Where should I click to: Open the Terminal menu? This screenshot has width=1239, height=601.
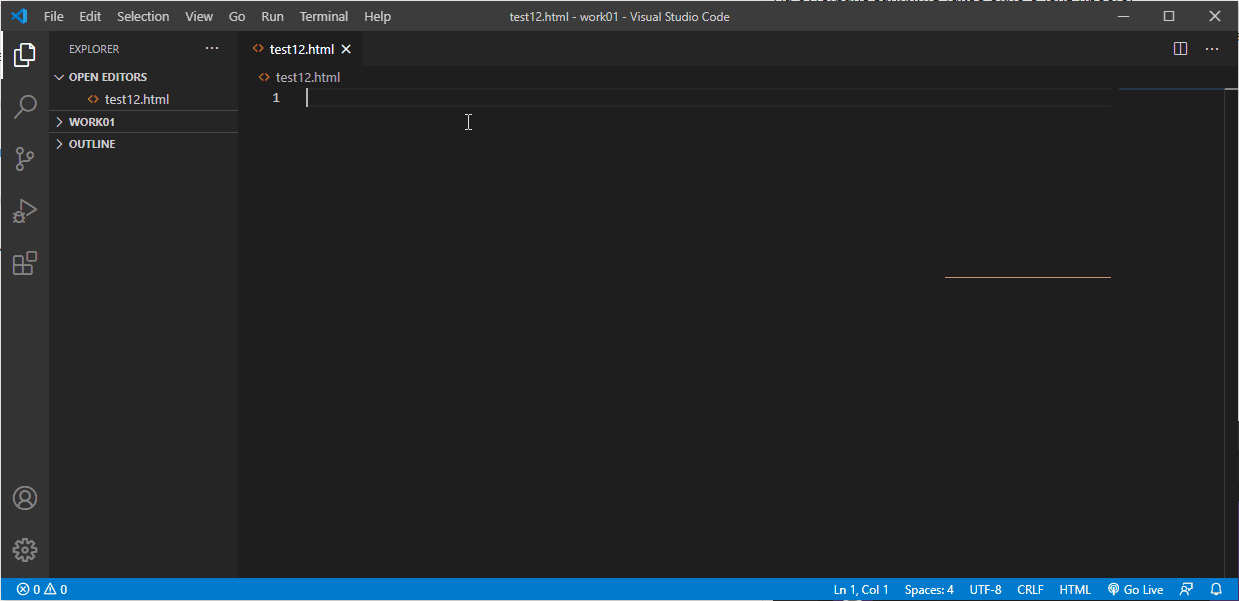(x=324, y=17)
